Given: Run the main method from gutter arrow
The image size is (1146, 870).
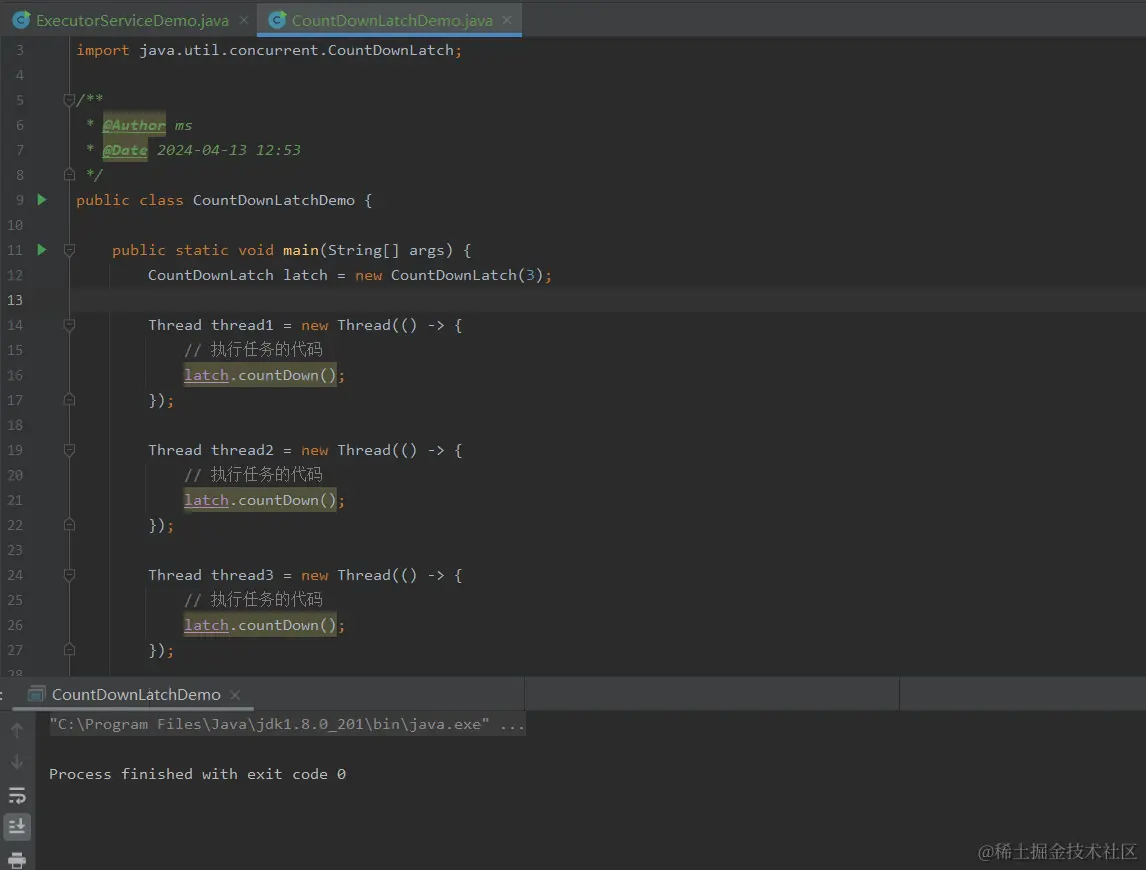Looking at the screenshot, I should click(x=42, y=249).
